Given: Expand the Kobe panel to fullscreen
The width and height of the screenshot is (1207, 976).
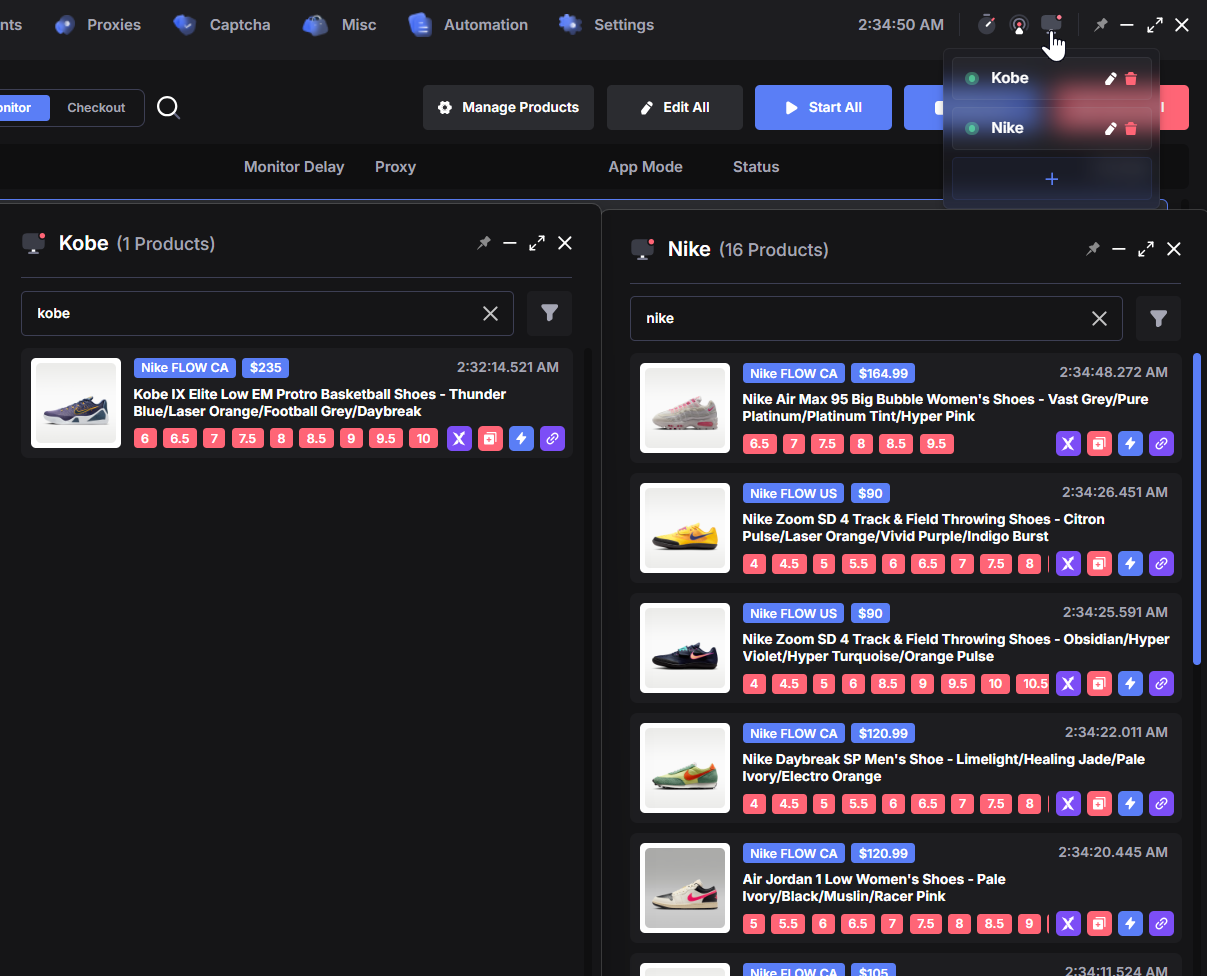Looking at the screenshot, I should (537, 243).
